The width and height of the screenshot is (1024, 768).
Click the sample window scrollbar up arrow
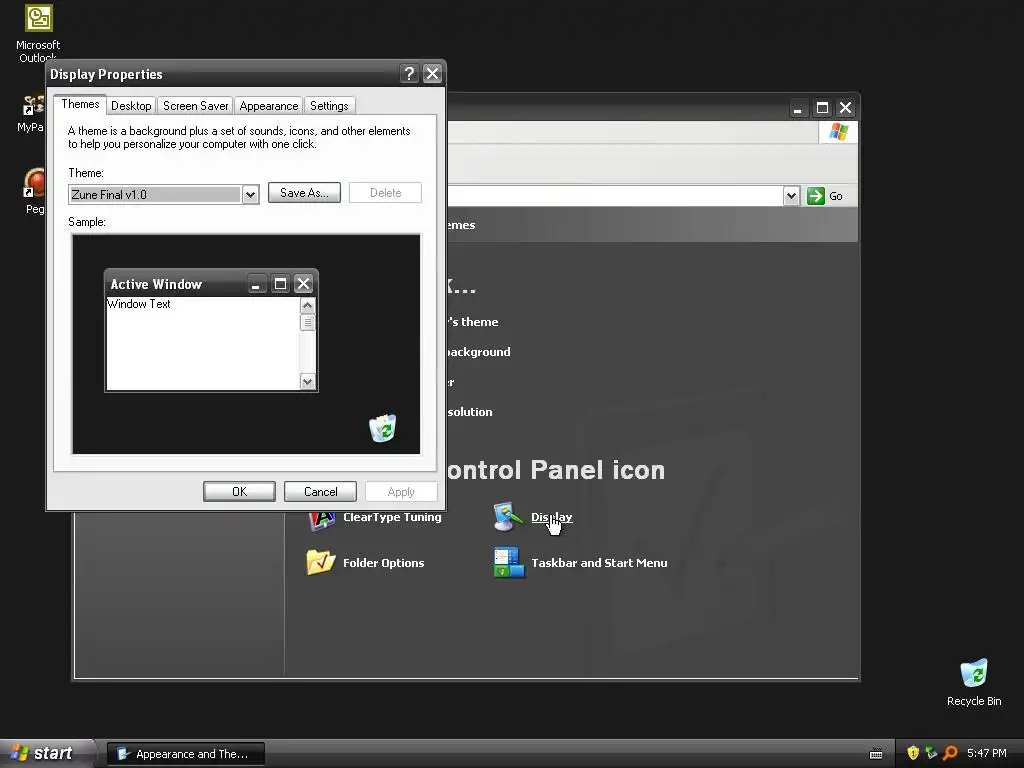pos(308,306)
